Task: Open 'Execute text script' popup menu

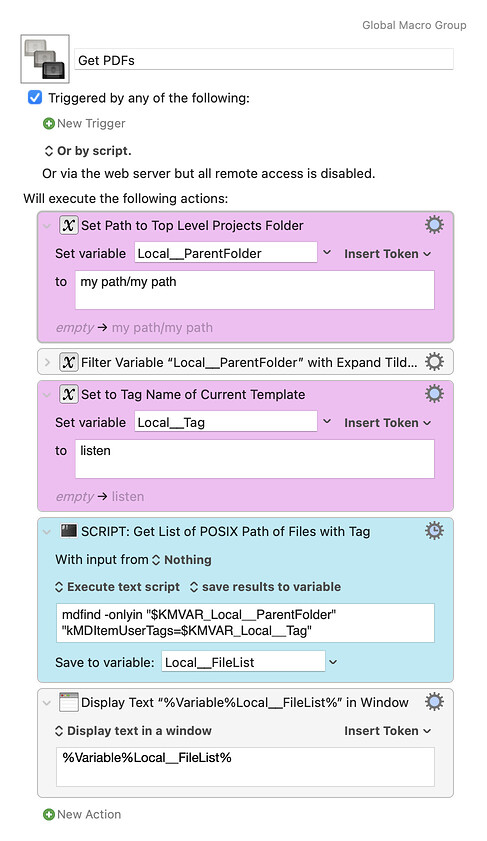Action: coord(117,587)
